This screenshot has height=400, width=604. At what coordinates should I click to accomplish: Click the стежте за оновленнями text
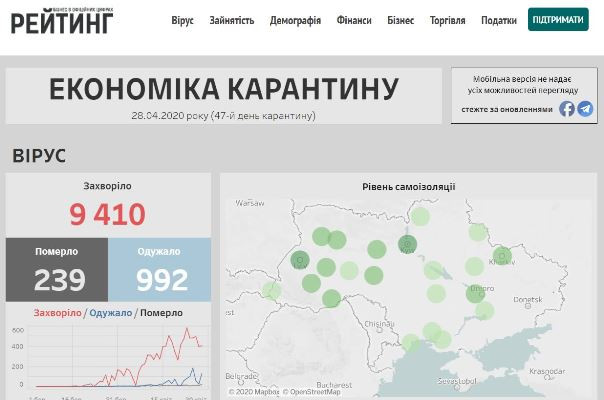tap(507, 109)
